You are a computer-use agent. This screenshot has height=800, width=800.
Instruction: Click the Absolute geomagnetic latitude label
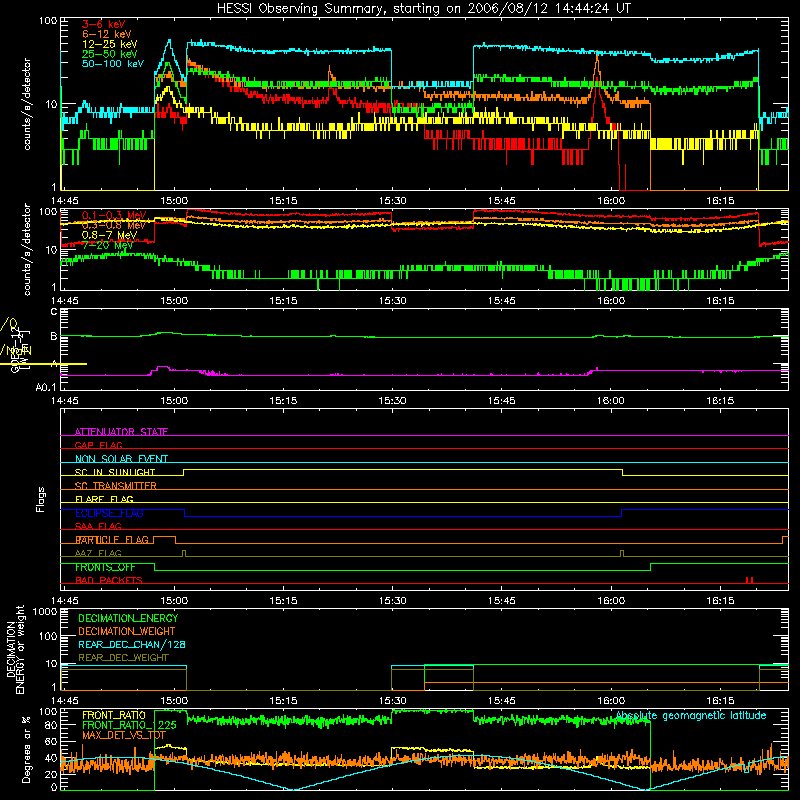pyautogui.click(x=691, y=715)
